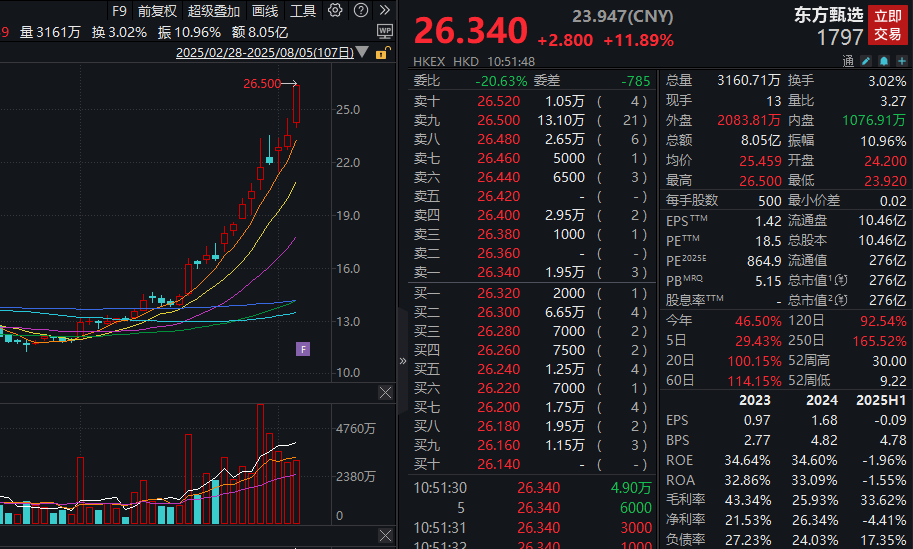Click the PE TTM 18.5 value
The height and width of the screenshot is (549, 913).
[768, 241]
